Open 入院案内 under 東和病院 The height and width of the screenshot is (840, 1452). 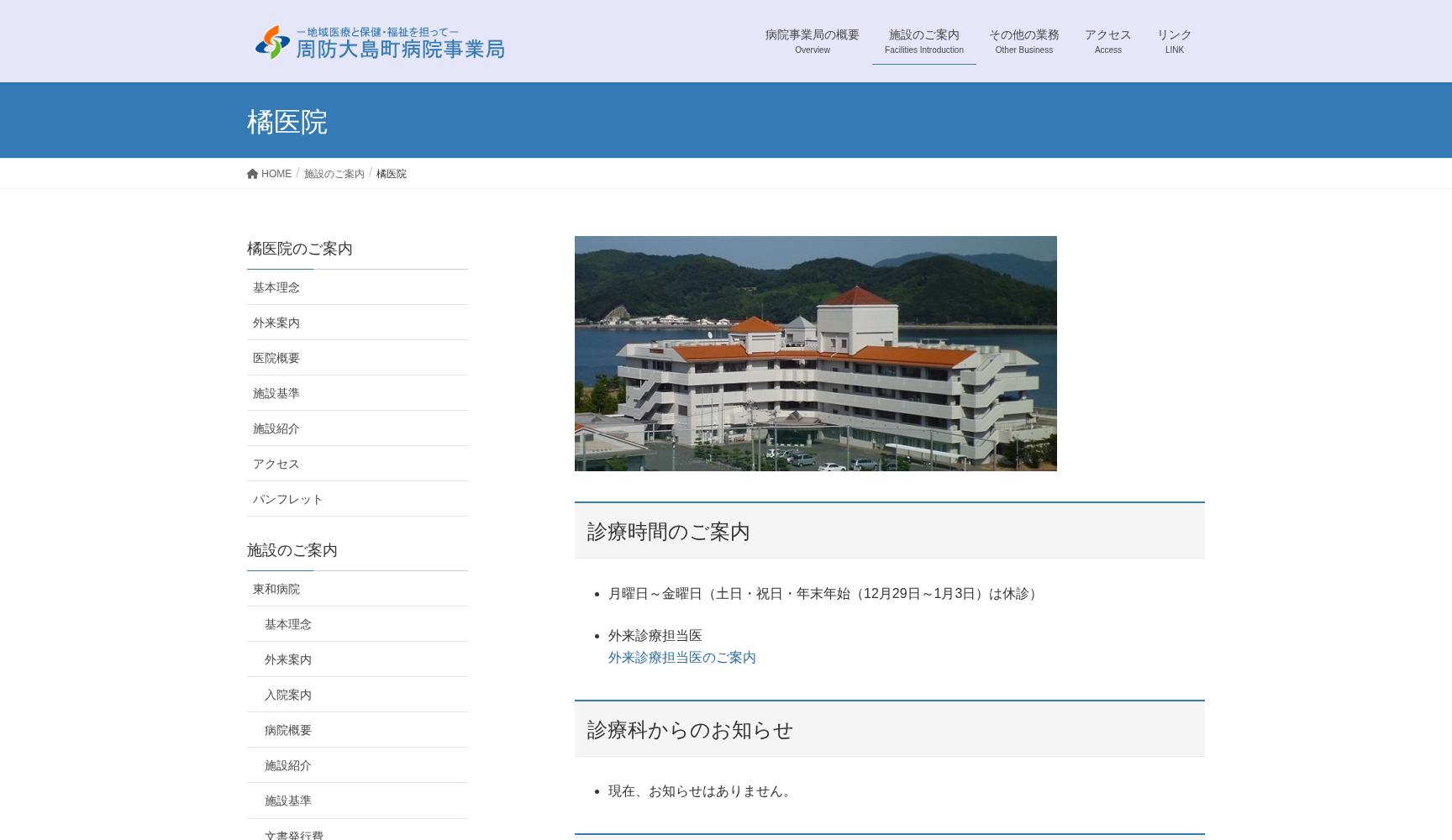tap(288, 695)
